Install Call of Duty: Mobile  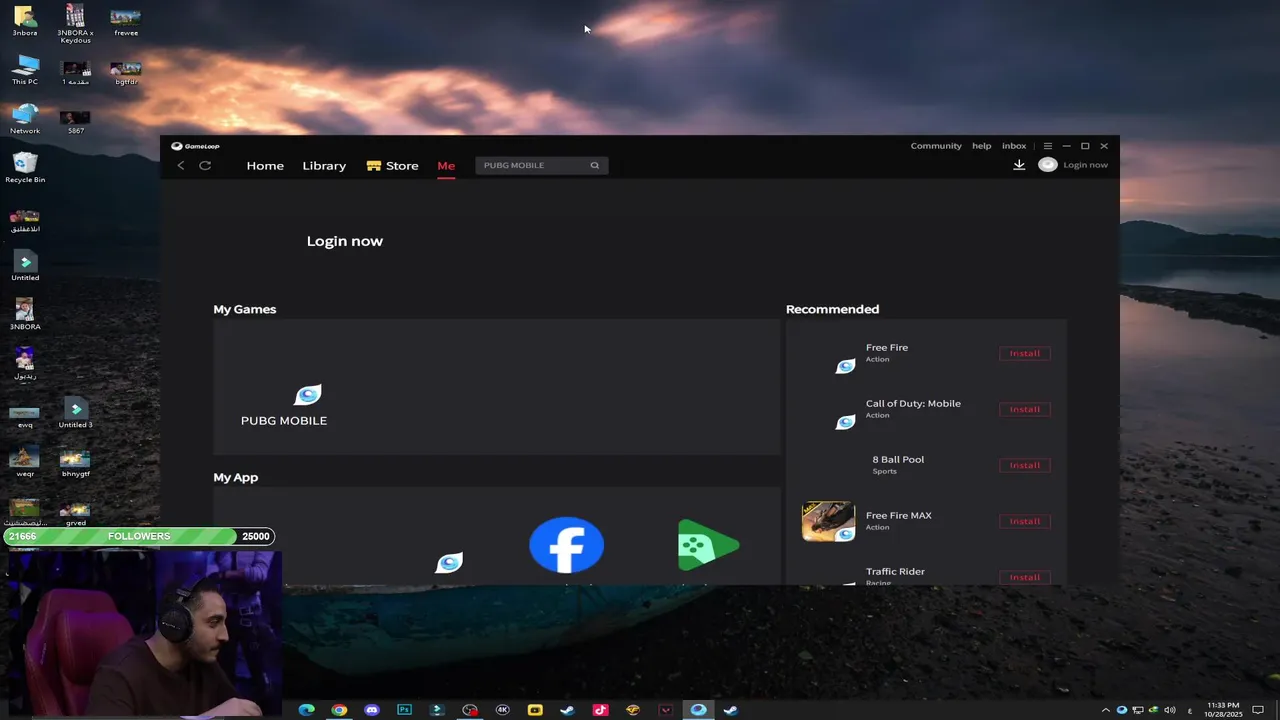click(1025, 409)
